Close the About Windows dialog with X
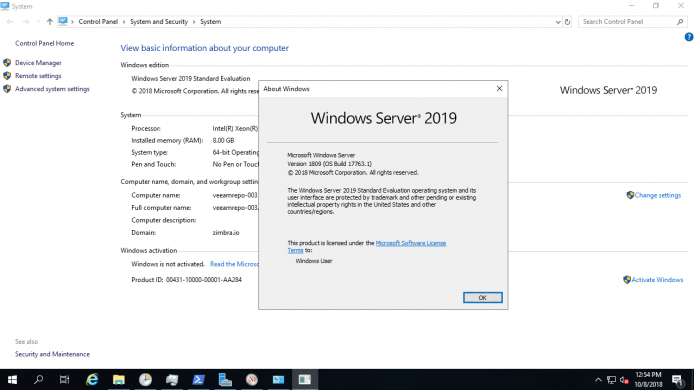Image resolution: width=694 pixels, height=390 pixels. click(499, 89)
